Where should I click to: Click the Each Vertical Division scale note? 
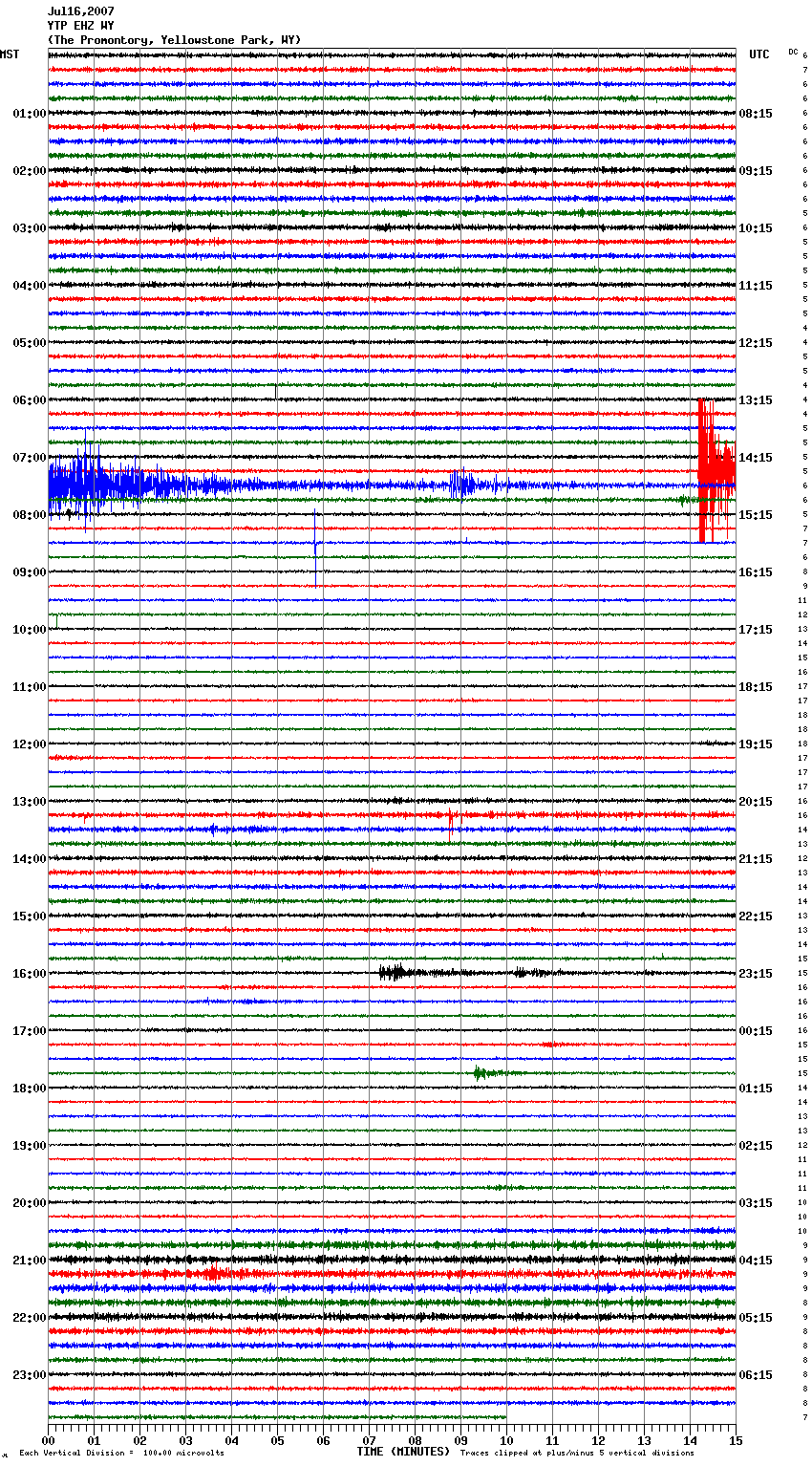tap(121, 1453)
